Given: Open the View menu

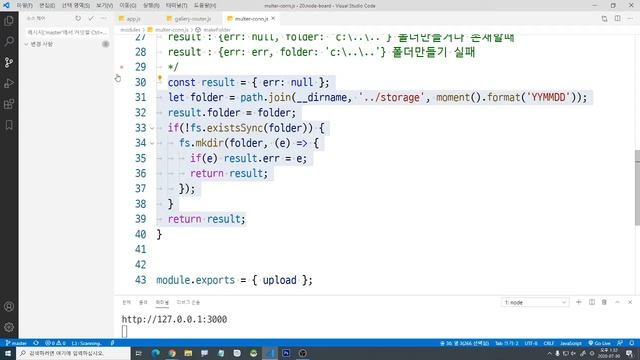Looking at the screenshot, I should point(104,6).
